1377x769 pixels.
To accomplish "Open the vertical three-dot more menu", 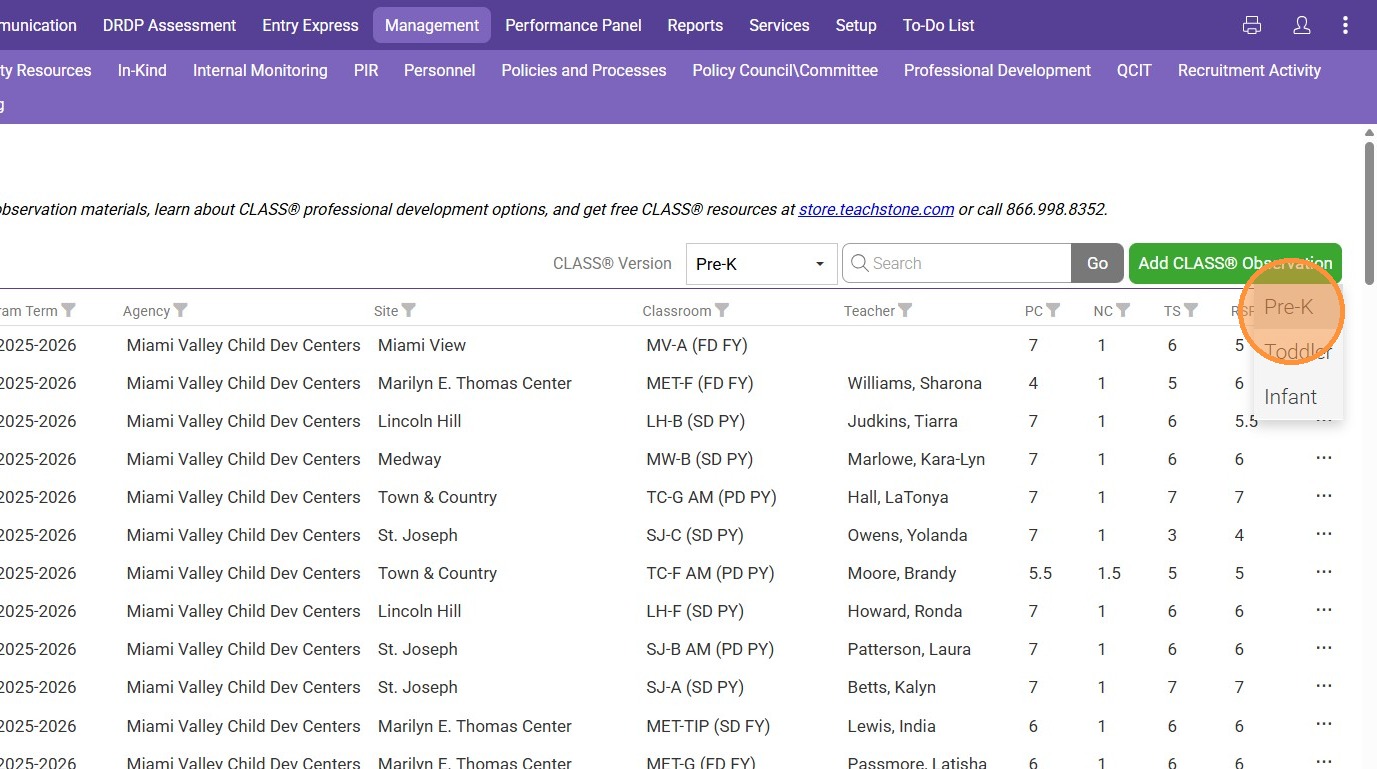I will tap(1345, 26).
